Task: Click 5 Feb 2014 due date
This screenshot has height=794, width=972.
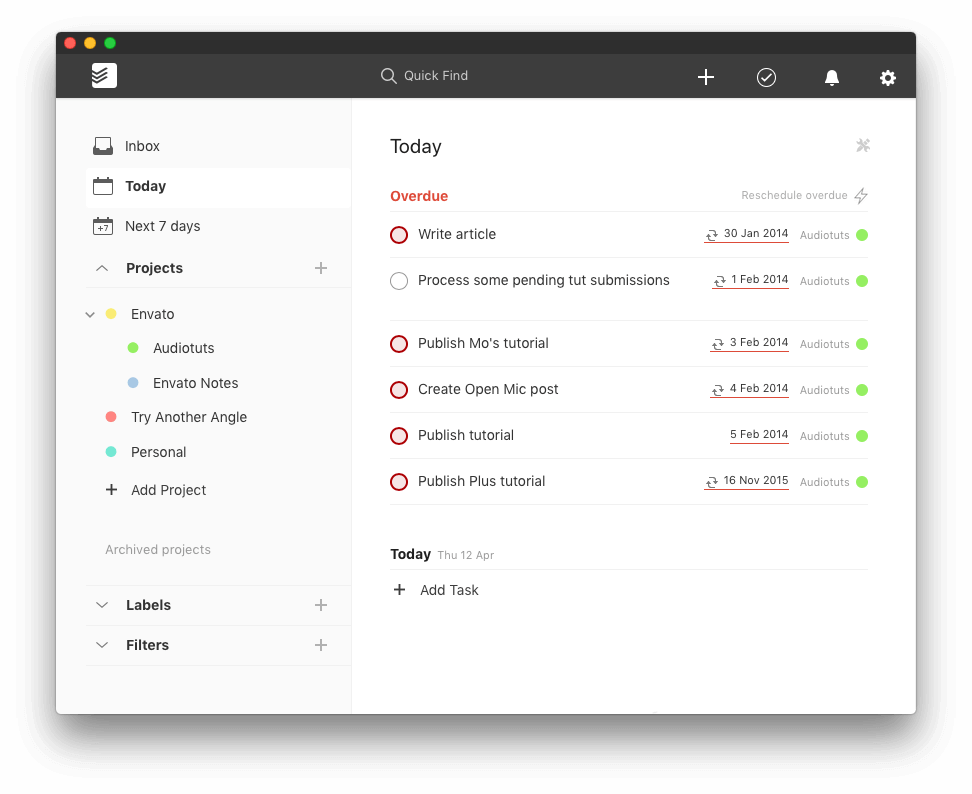Action: (x=759, y=434)
